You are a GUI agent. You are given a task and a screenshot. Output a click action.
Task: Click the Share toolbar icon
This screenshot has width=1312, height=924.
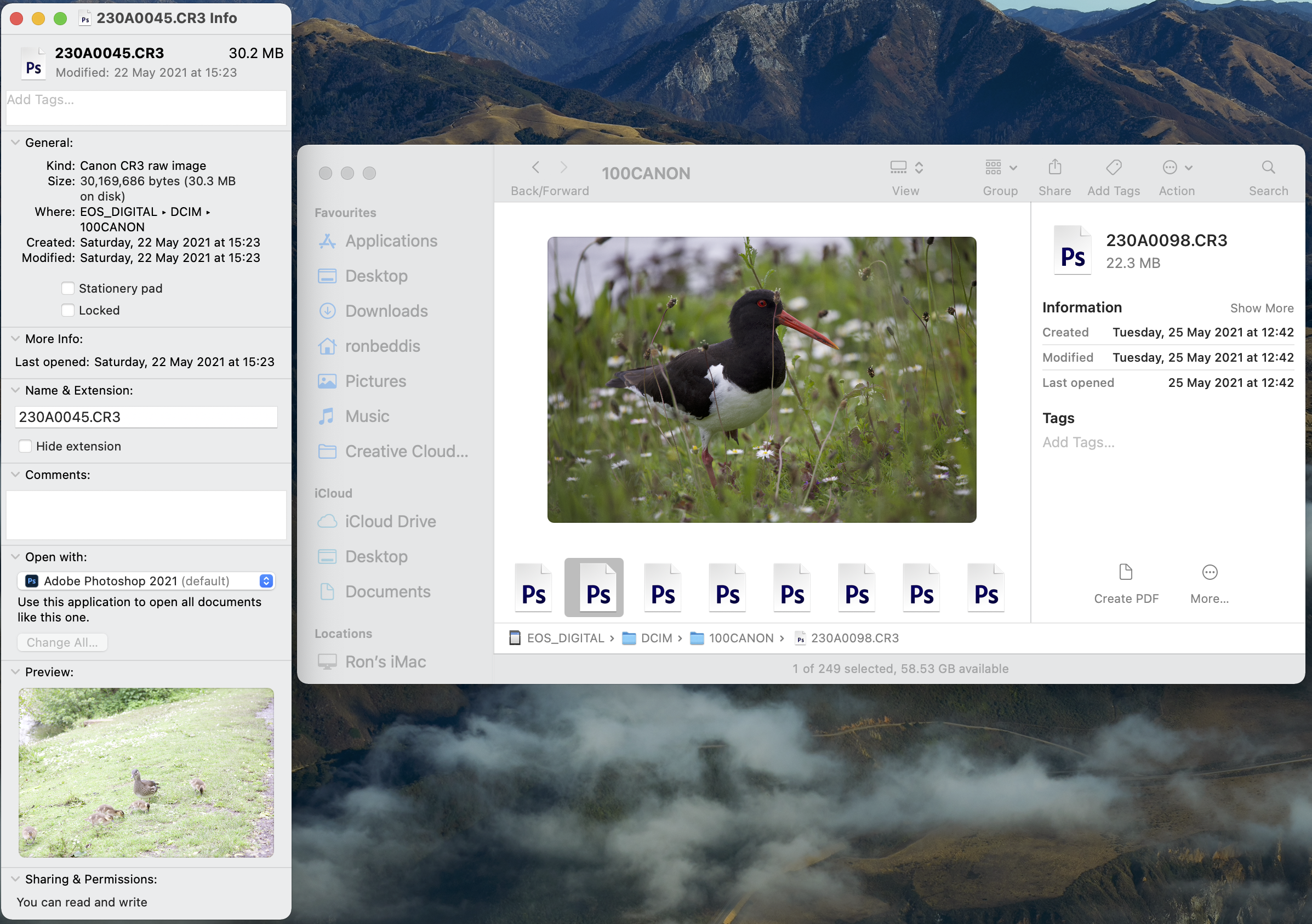click(x=1054, y=168)
